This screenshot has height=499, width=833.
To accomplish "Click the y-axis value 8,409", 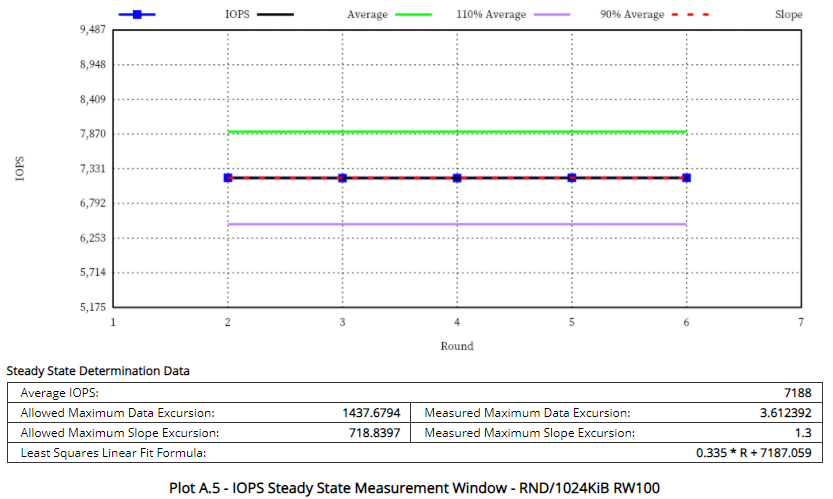I will point(93,99).
